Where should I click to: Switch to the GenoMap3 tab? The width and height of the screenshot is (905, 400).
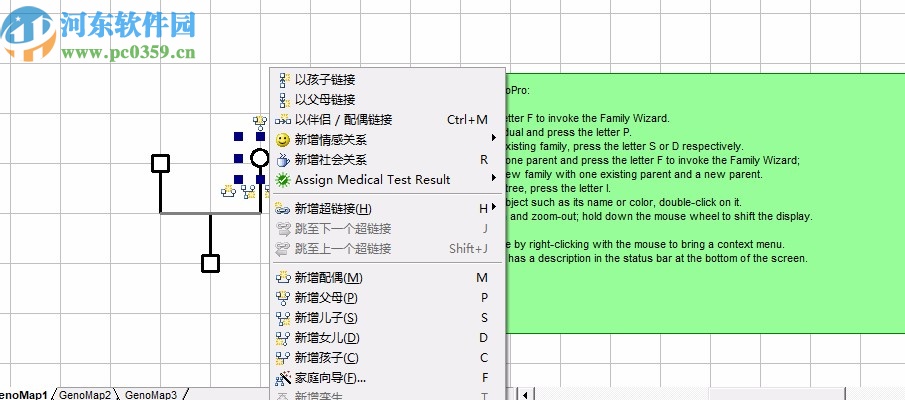tap(151, 395)
